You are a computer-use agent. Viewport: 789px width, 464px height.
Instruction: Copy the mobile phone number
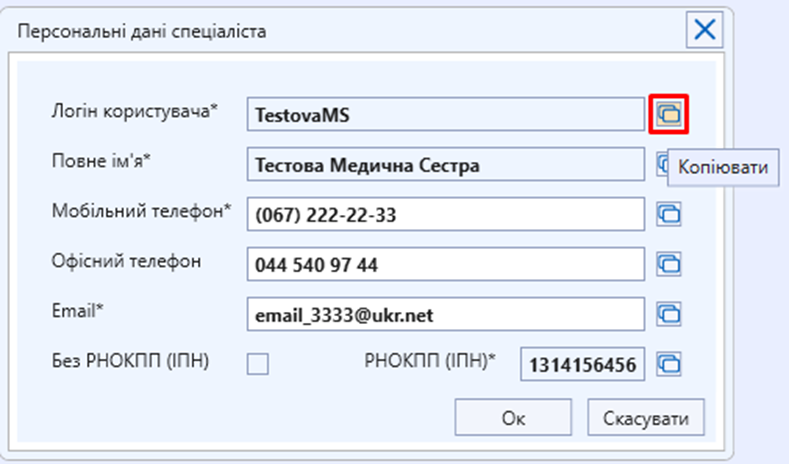(668, 213)
